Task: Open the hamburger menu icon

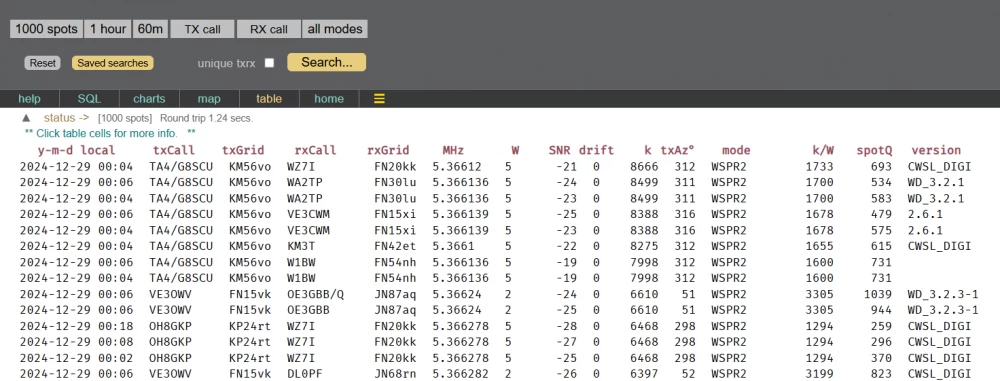Action: tap(379, 99)
